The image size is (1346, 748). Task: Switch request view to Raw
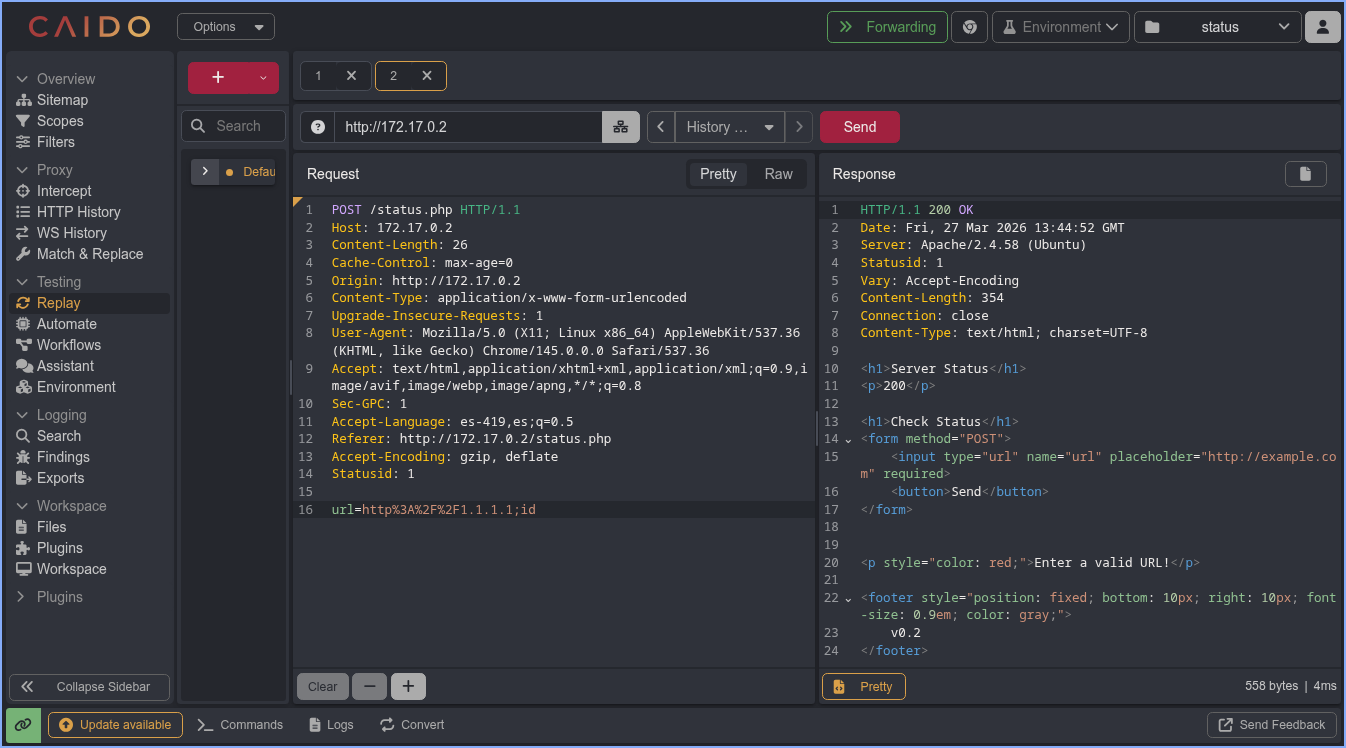click(778, 174)
